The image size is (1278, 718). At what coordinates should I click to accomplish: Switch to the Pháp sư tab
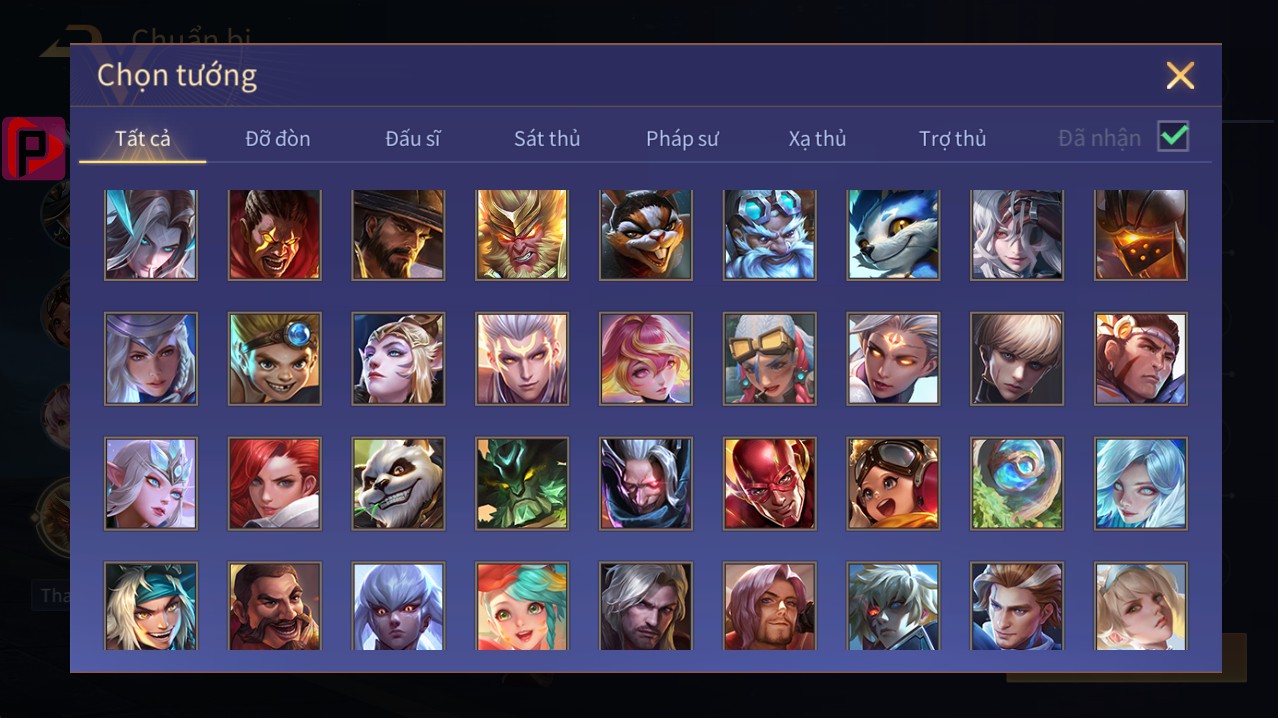(x=682, y=138)
